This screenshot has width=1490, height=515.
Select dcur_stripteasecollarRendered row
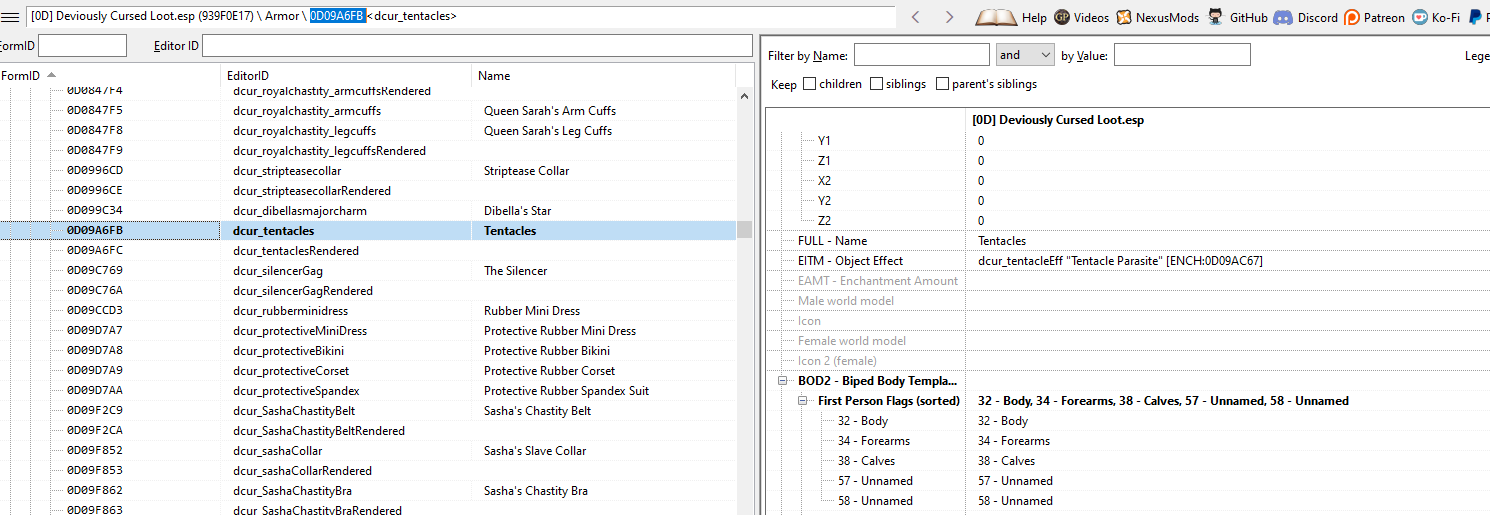(x=368, y=191)
